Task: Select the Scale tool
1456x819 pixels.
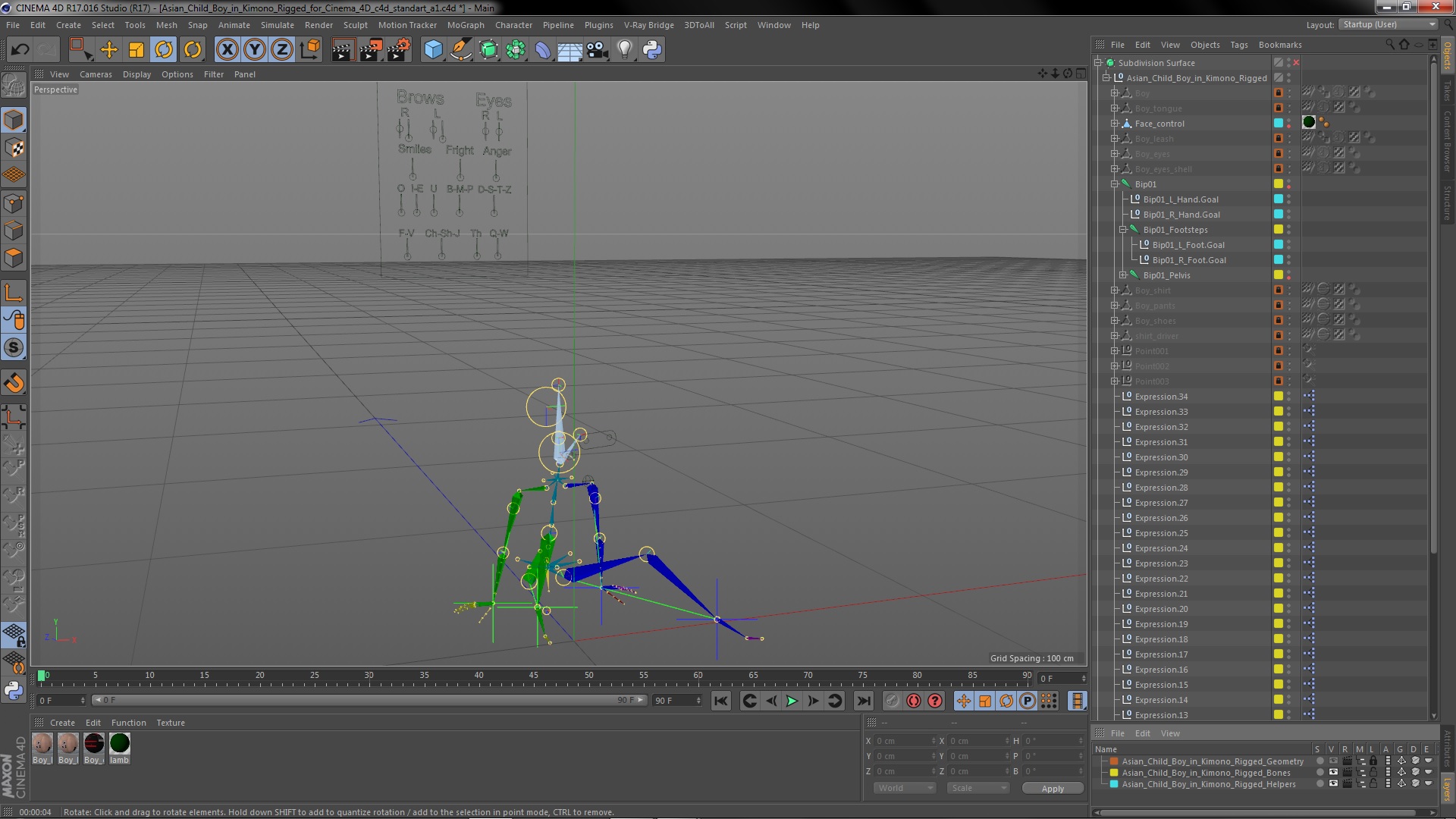Action: pos(136,50)
